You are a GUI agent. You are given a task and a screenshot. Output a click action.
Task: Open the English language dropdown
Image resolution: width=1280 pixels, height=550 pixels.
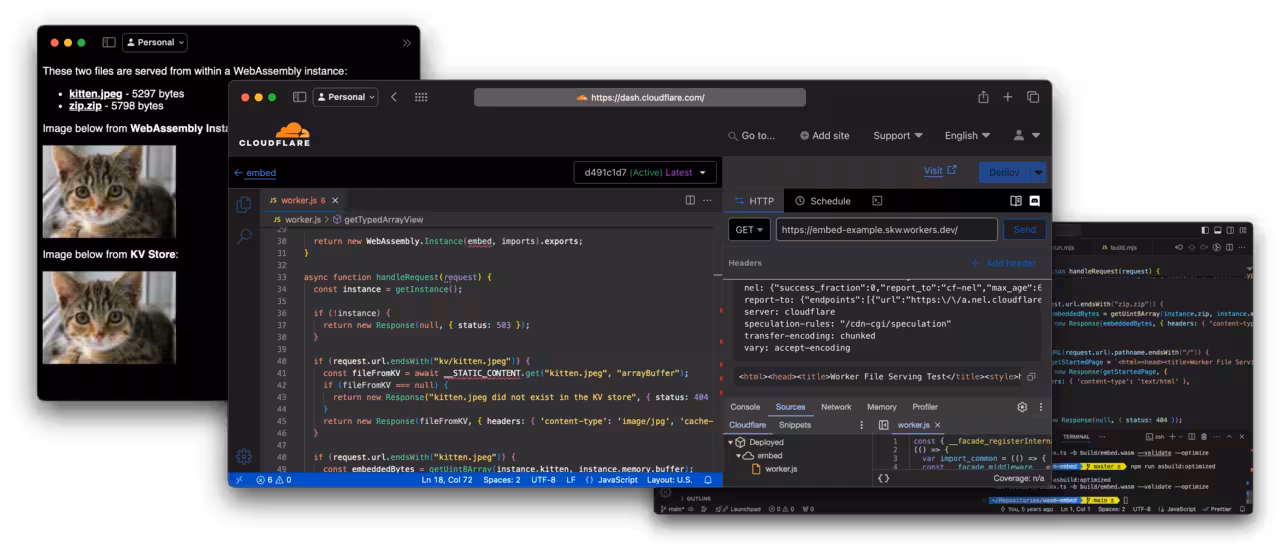967,135
